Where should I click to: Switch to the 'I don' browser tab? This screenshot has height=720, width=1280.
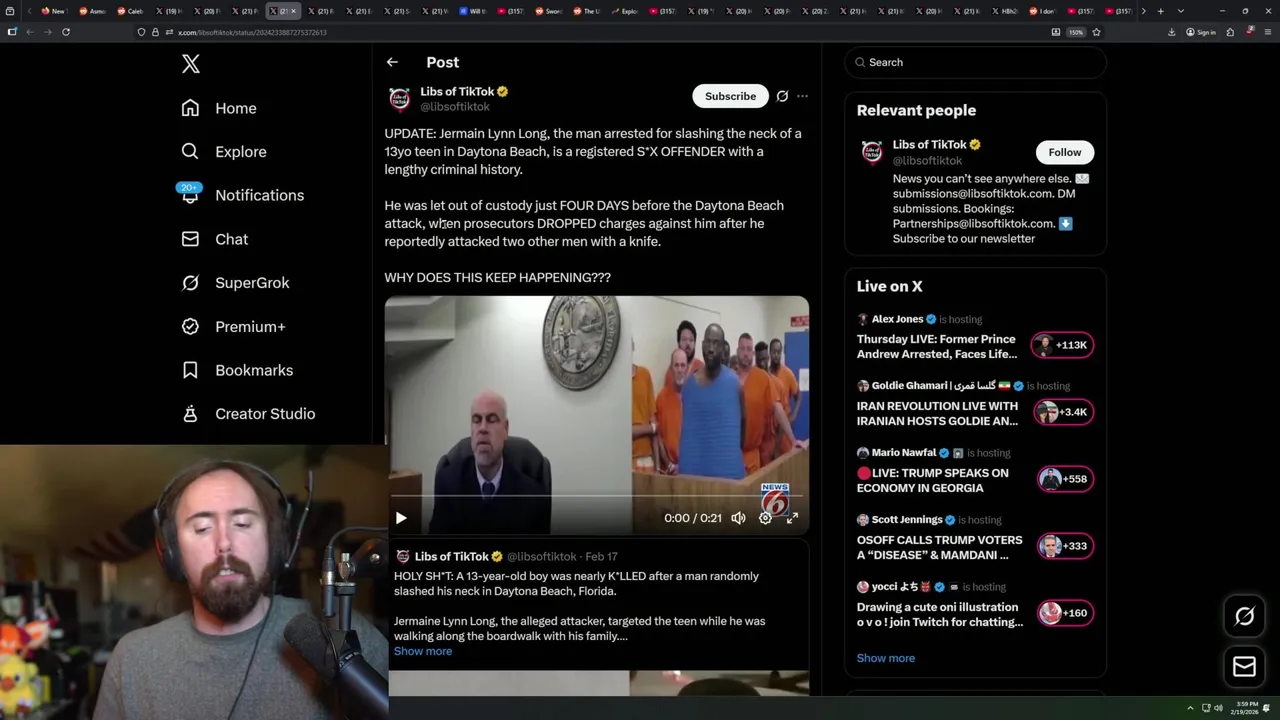coord(1042,11)
